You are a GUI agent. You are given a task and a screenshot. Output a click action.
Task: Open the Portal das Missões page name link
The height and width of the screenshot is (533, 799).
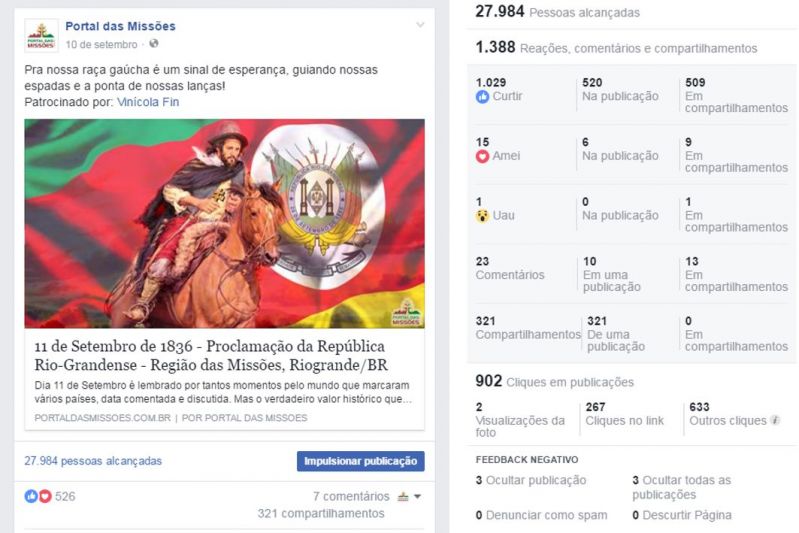coord(120,26)
